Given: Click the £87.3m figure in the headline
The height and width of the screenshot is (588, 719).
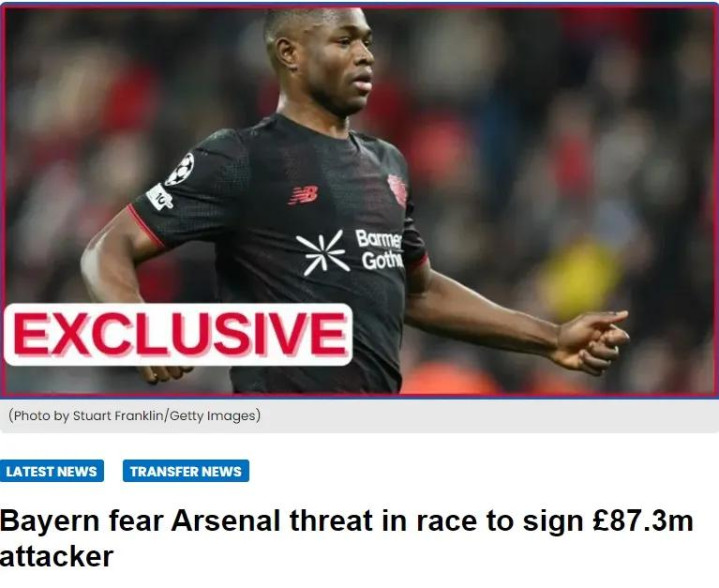Looking at the screenshot, I should point(643,521).
